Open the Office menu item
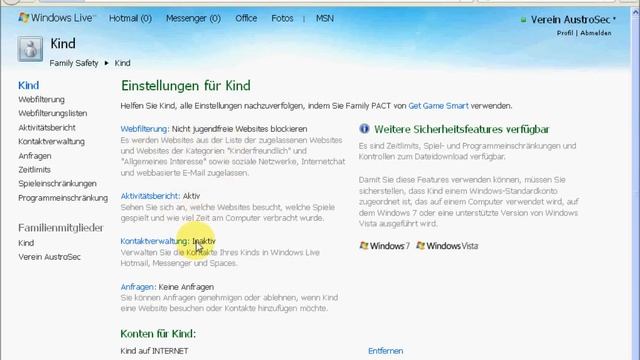This screenshot has height=360, width=640. click(x=246, y=18)
